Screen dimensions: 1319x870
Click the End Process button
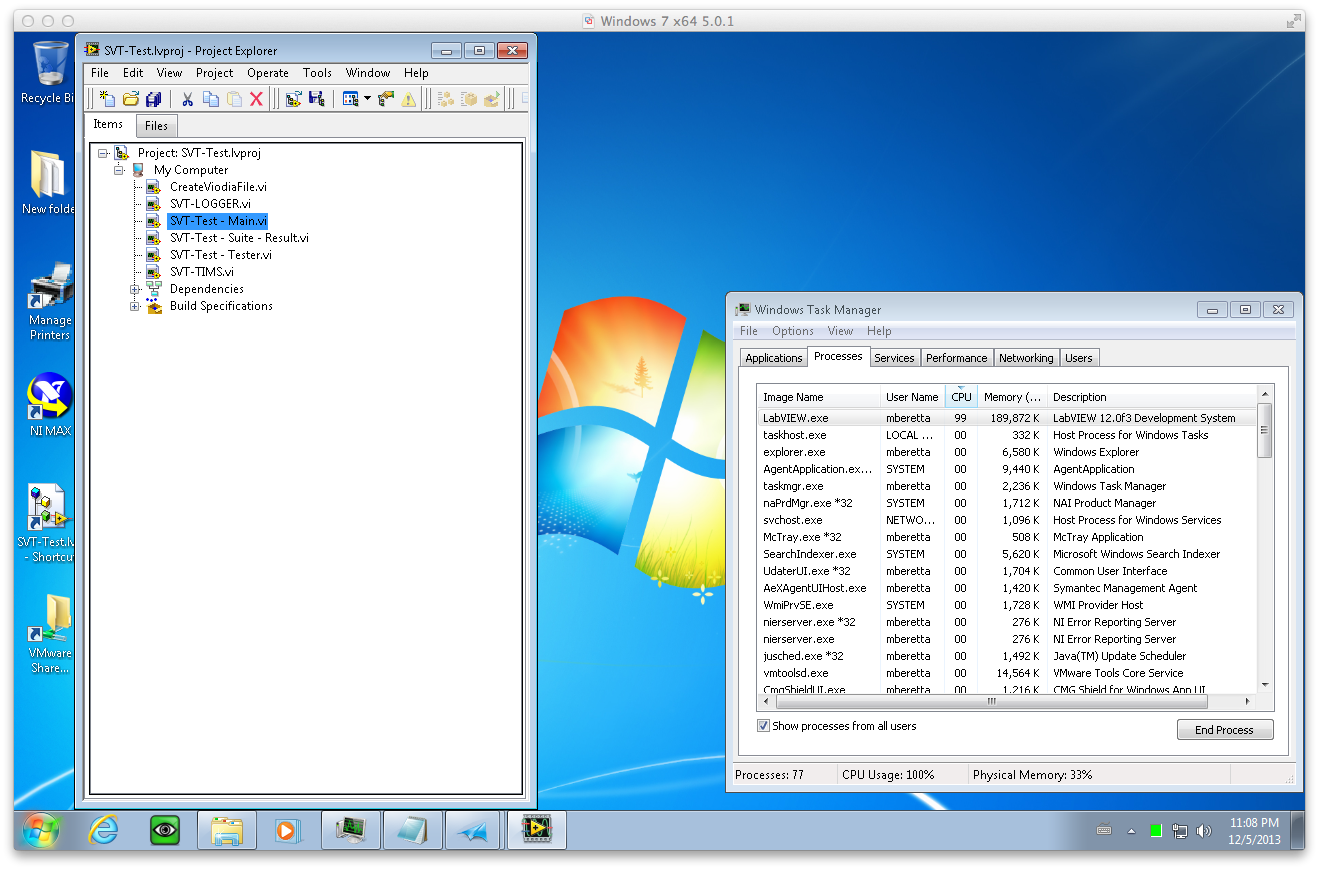[x=1225, y=730]
